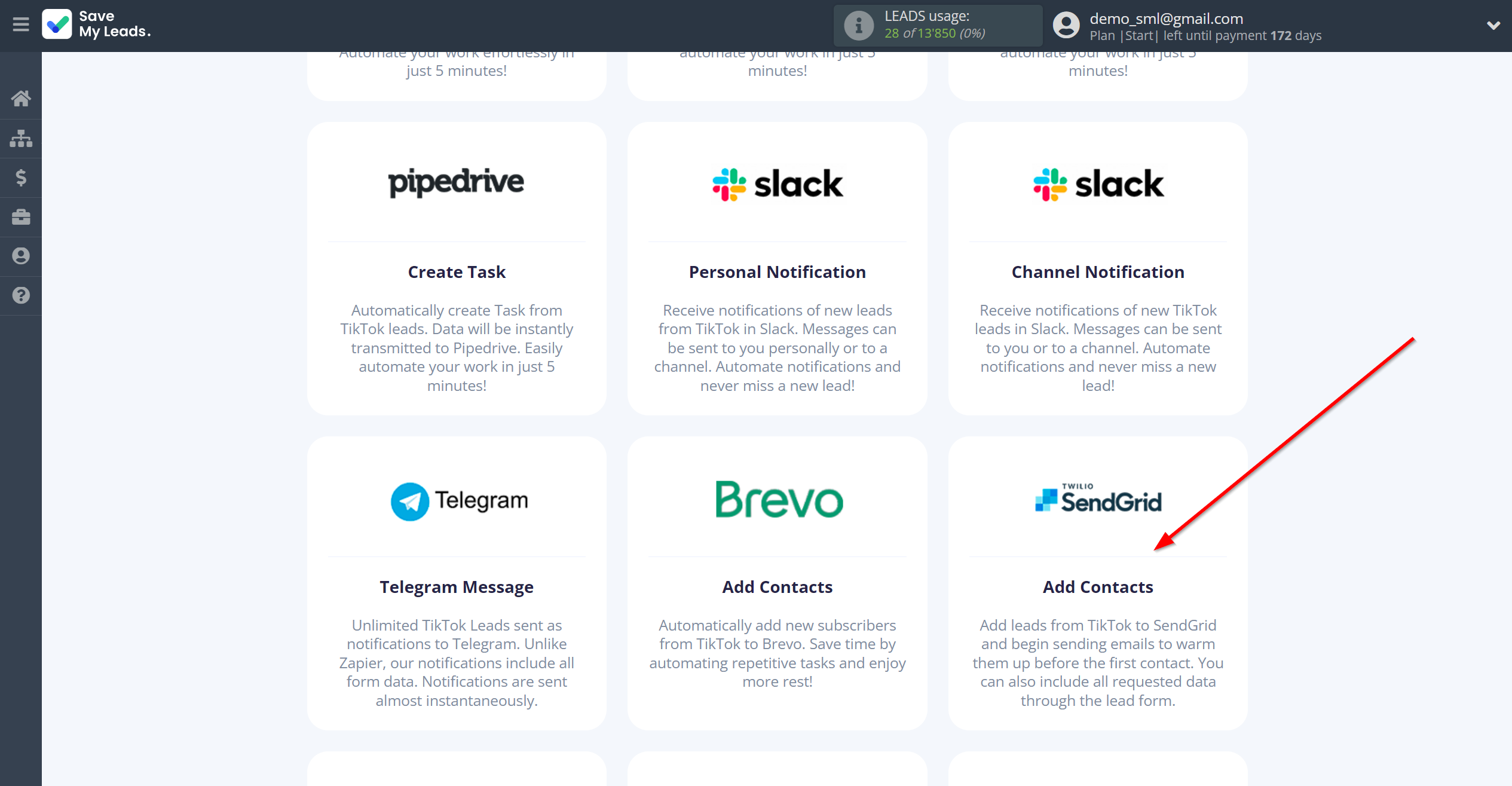Open the dashboard grid icon
Screen dimensions: 1512x786
21,137
